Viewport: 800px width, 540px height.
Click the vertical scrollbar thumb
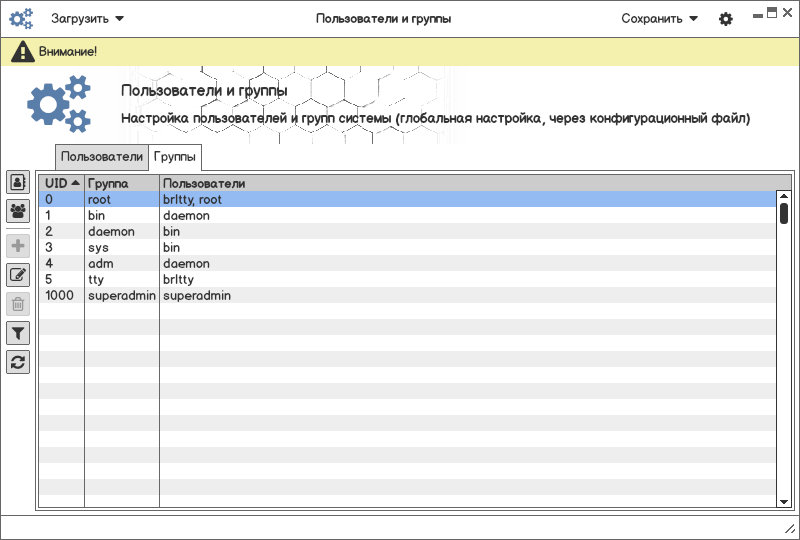(x=784, y=213)
